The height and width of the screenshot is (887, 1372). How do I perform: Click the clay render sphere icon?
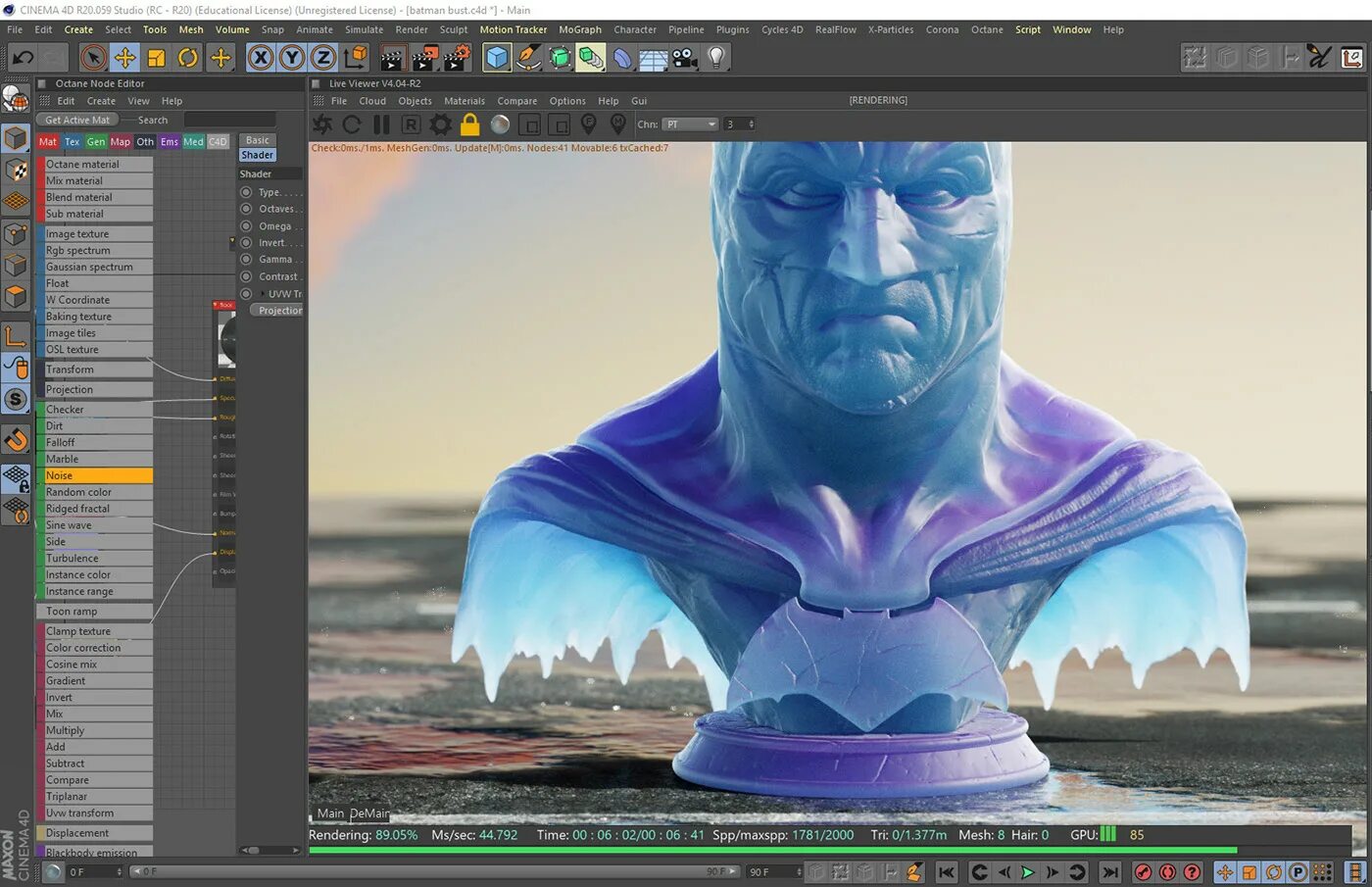[x=500, y=124]
